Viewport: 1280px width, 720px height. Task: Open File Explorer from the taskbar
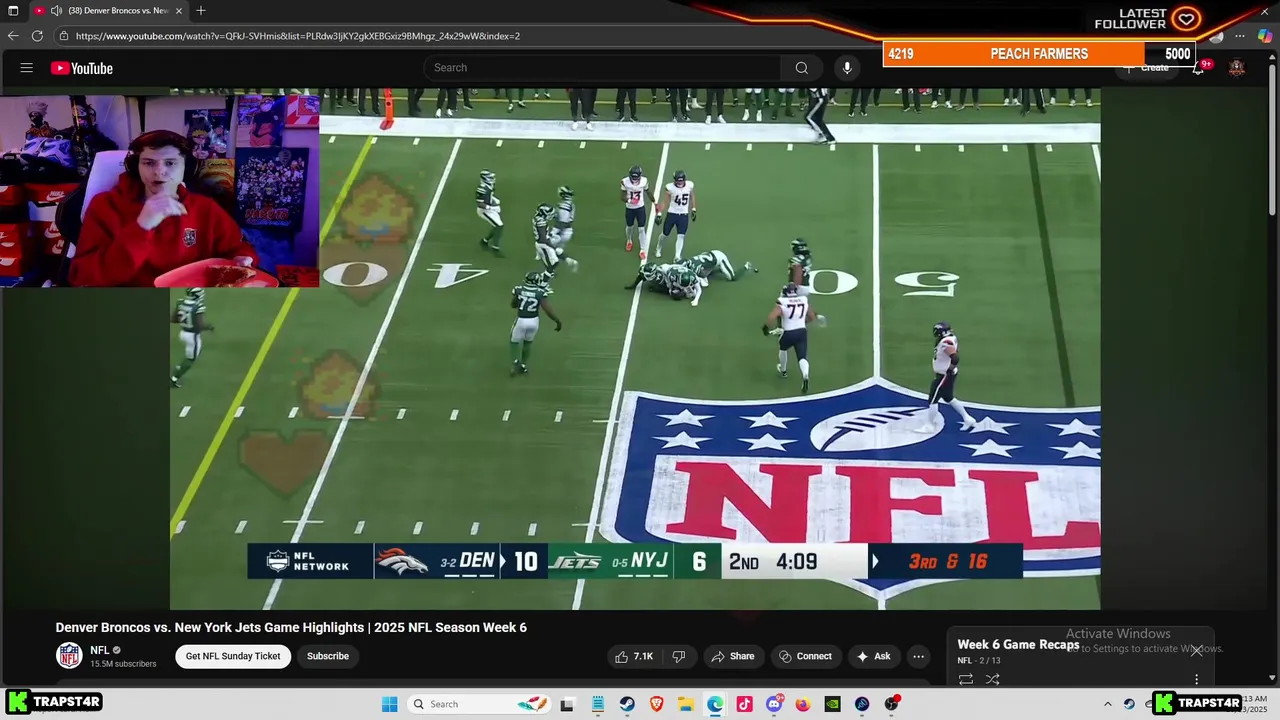[686, 704]
